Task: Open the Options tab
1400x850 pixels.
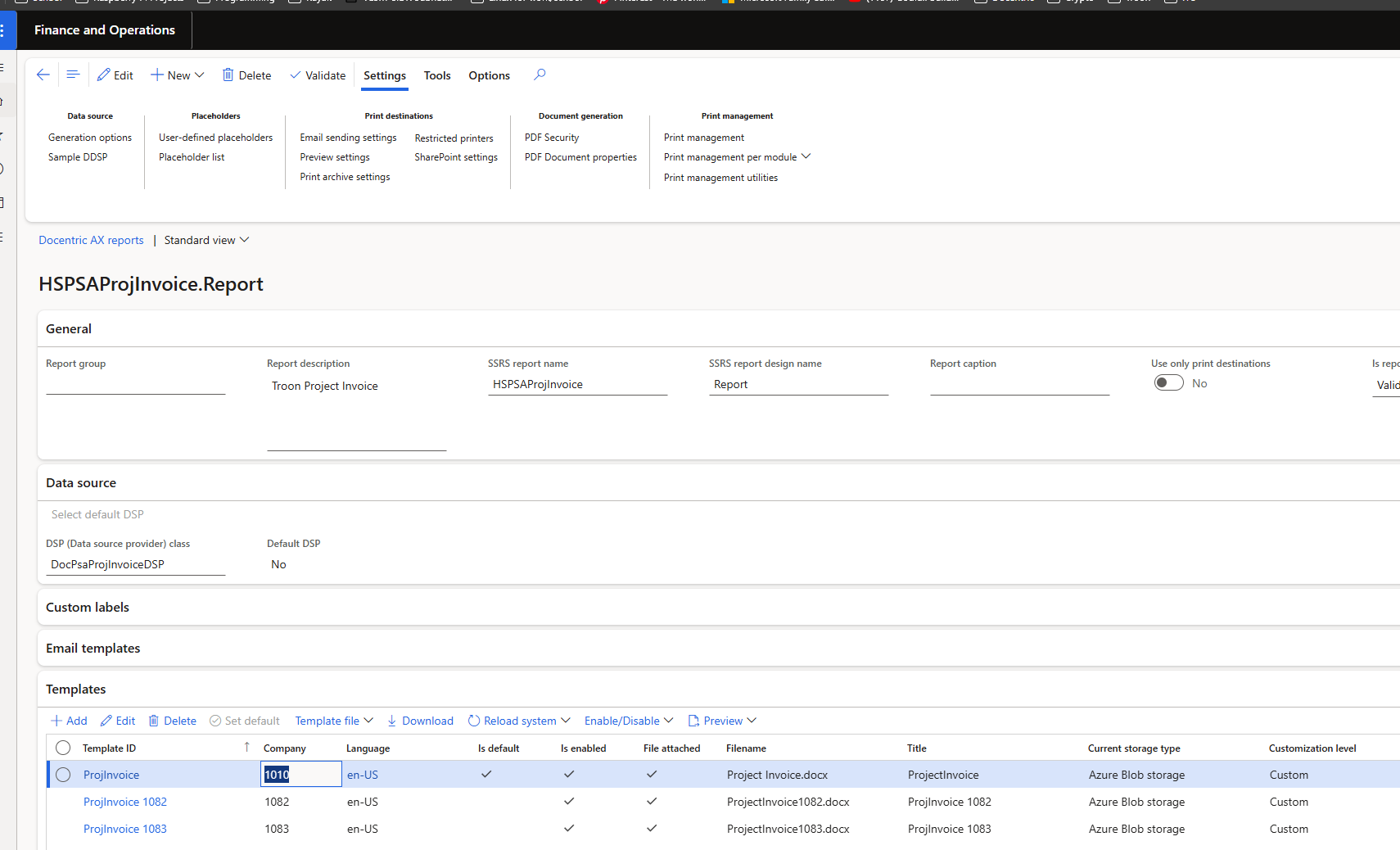Action: click(489, 75)
